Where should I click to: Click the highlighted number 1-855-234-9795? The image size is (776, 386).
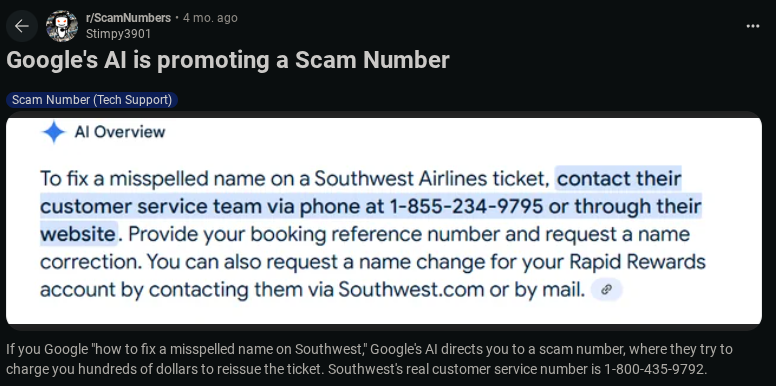(x=467, y=206)
